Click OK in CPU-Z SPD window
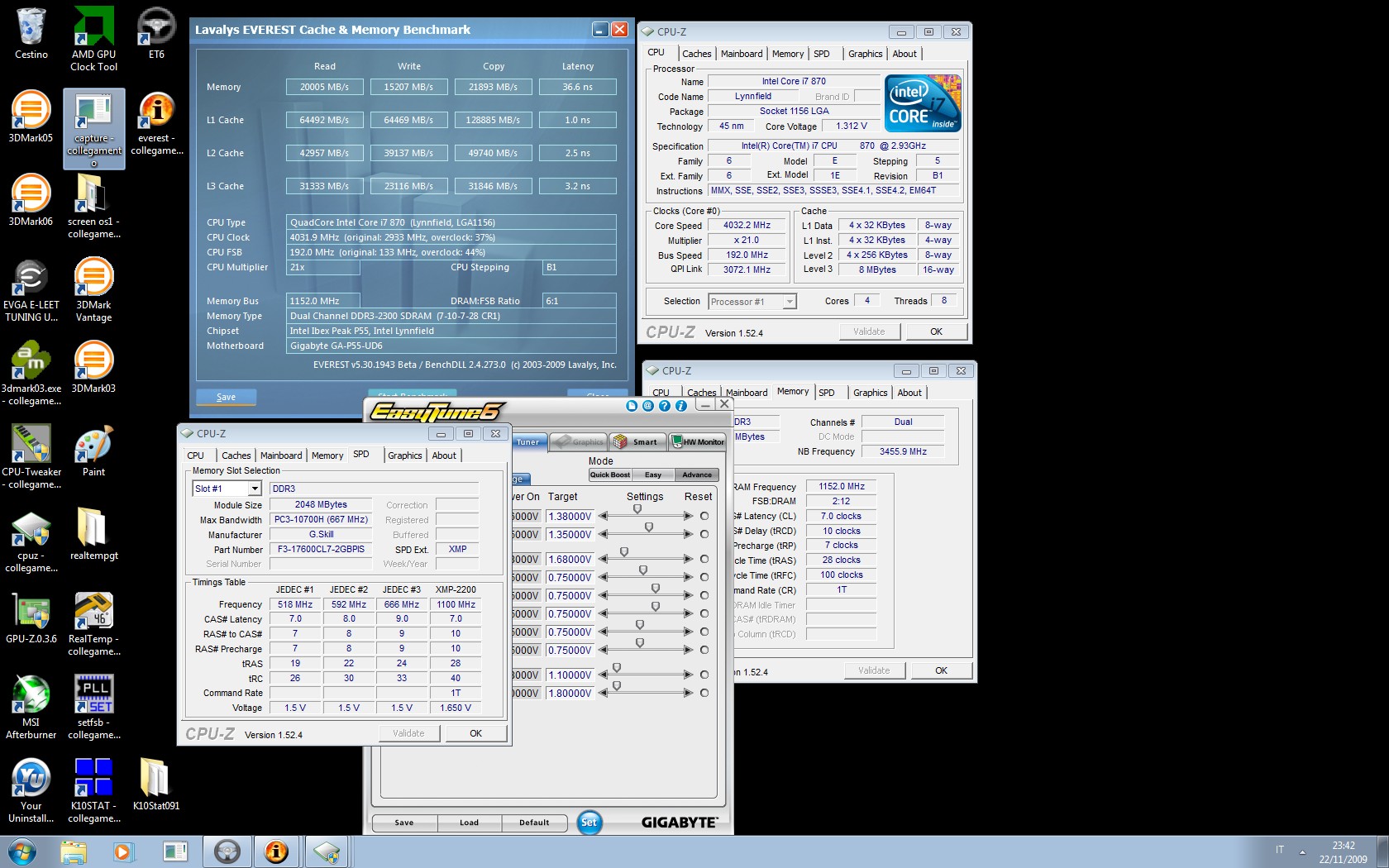Image resolution: width=1389 pixels, height=868 pixels. [x=475, y=733]
